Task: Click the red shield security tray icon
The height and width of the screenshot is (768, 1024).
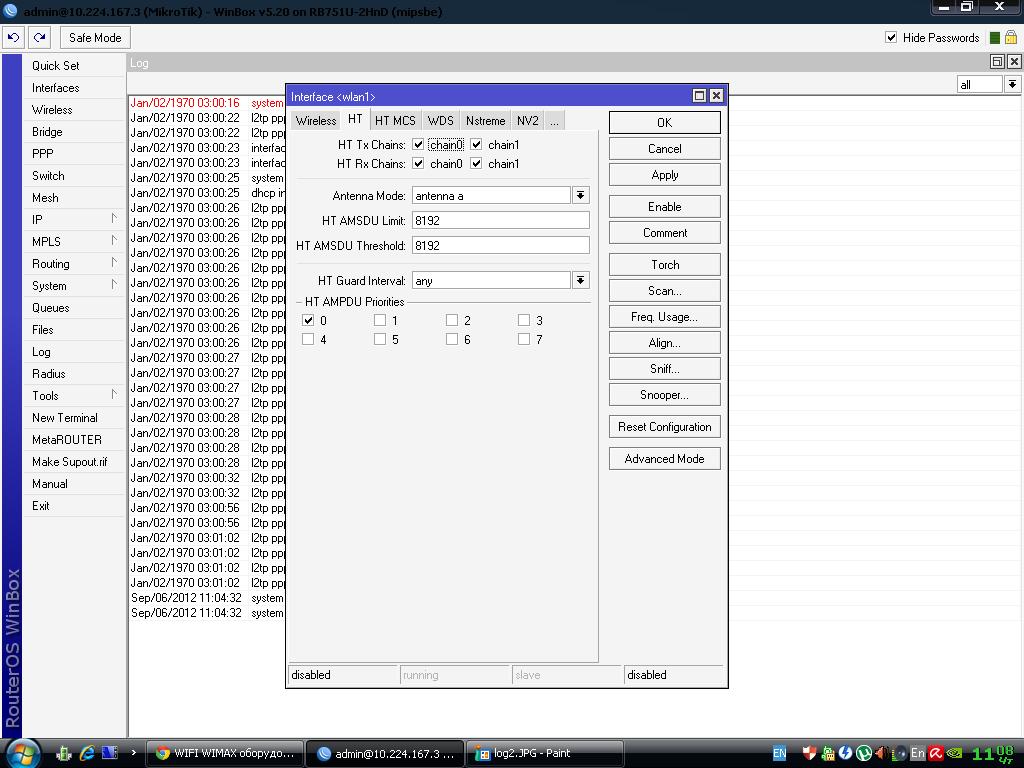Action: 810,753
